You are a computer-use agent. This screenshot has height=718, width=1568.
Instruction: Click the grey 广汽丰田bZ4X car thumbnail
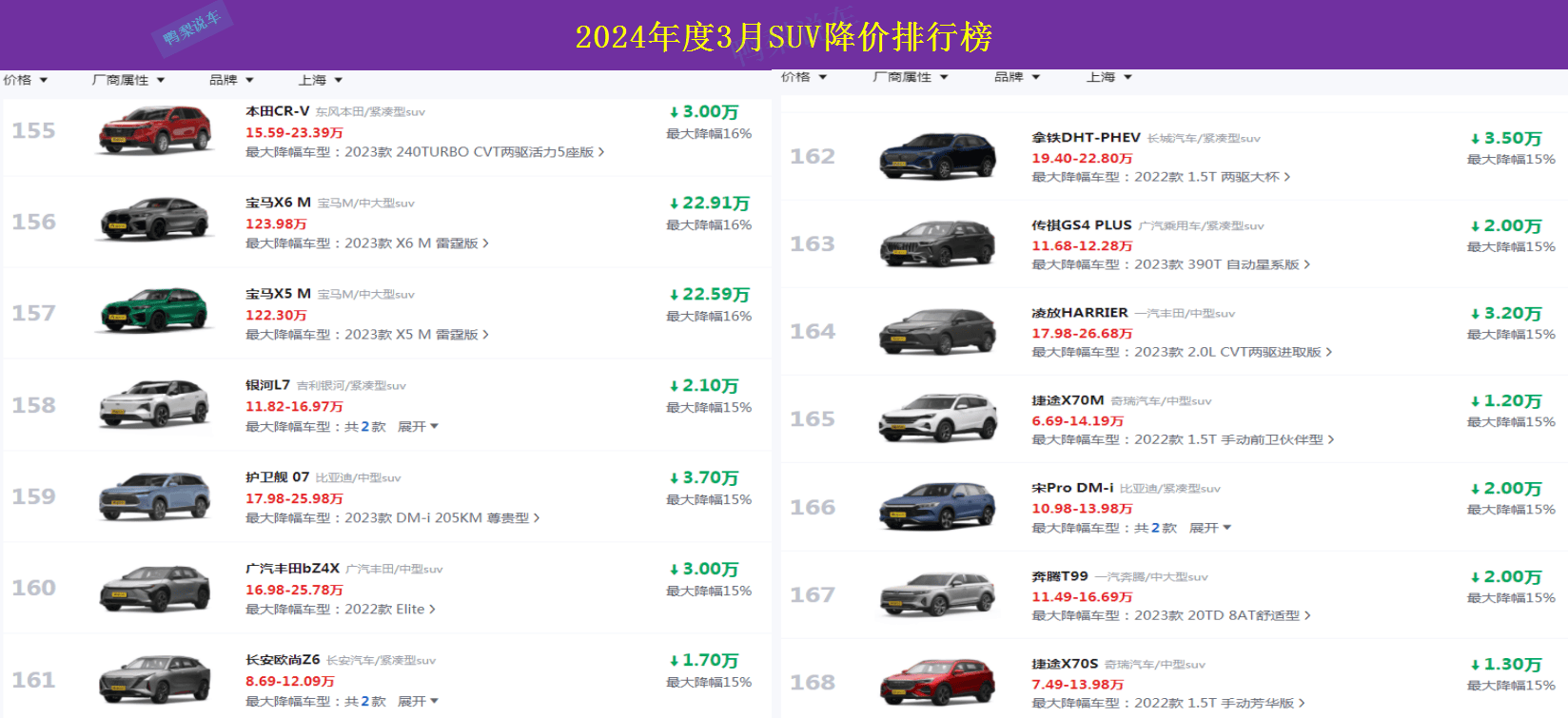tap(154, 588)
